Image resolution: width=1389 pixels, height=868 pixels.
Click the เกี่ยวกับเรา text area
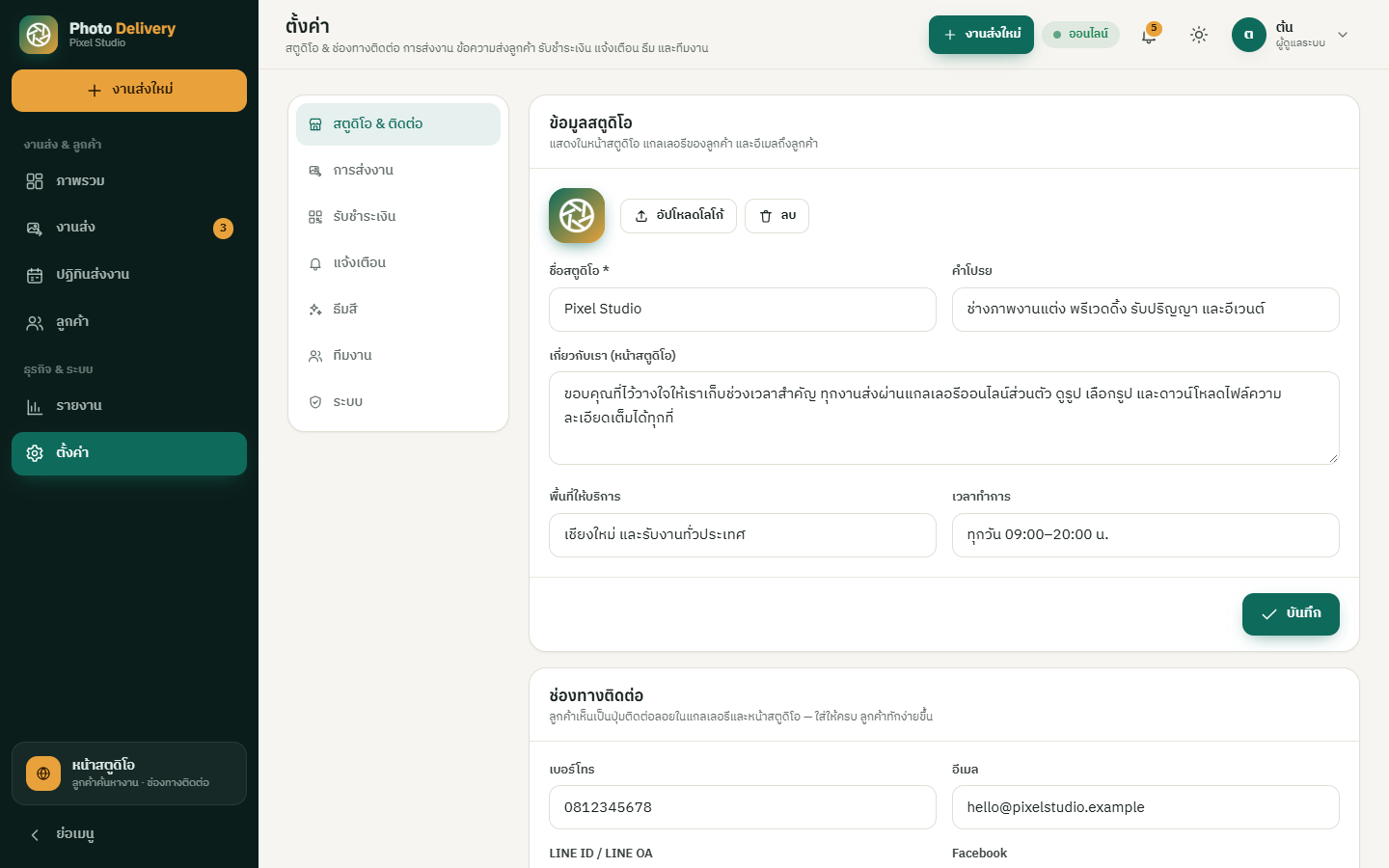click(944, 418)
